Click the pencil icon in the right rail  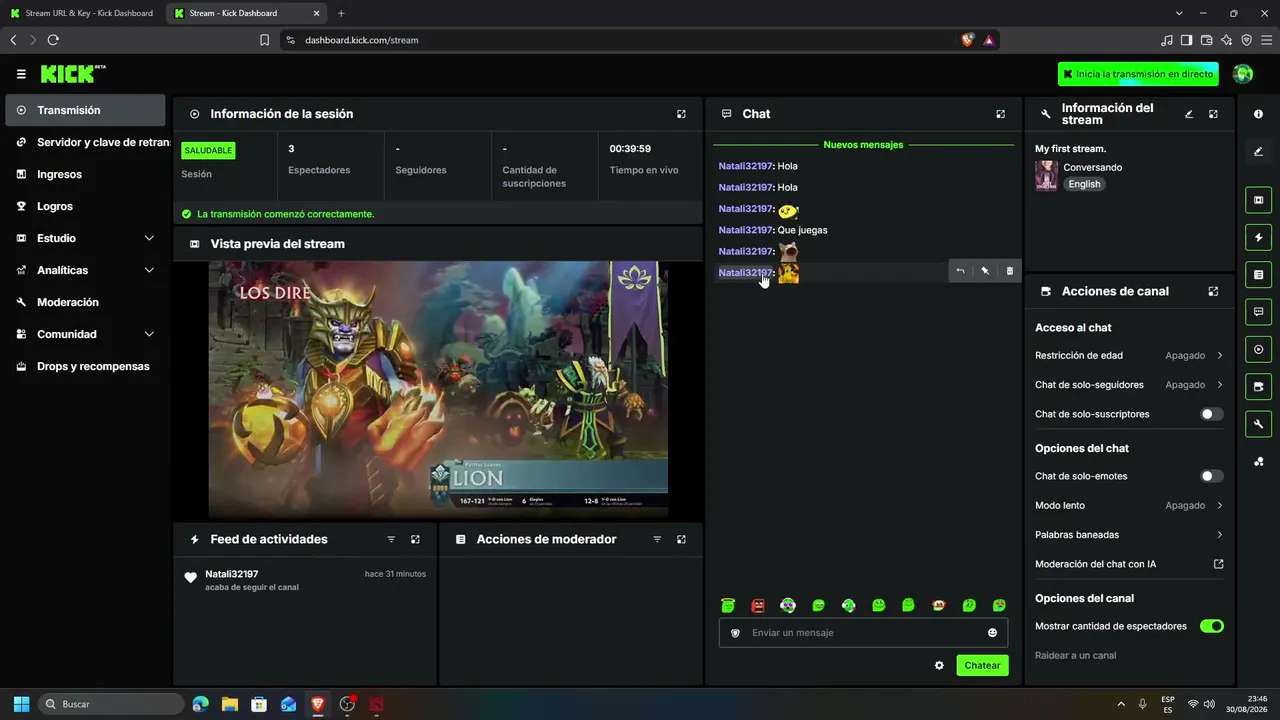[x=1258, y=151]
